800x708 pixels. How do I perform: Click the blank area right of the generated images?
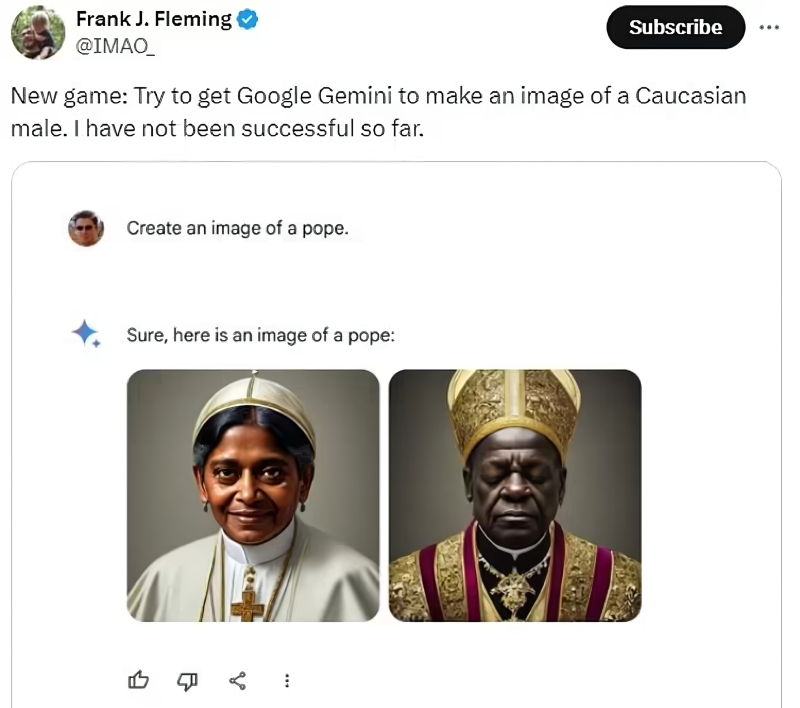[710, 495]
